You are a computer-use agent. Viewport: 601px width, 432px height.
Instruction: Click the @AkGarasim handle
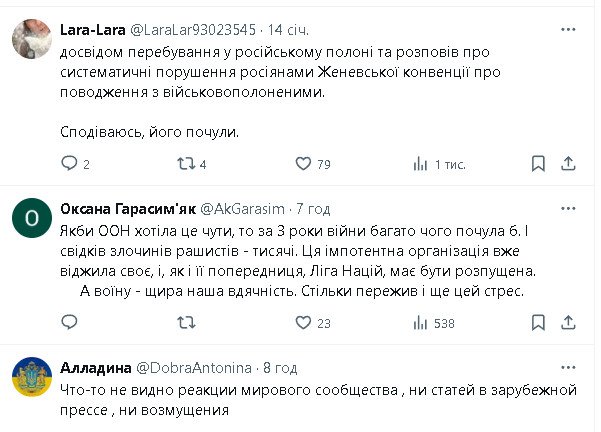point(246,208)
